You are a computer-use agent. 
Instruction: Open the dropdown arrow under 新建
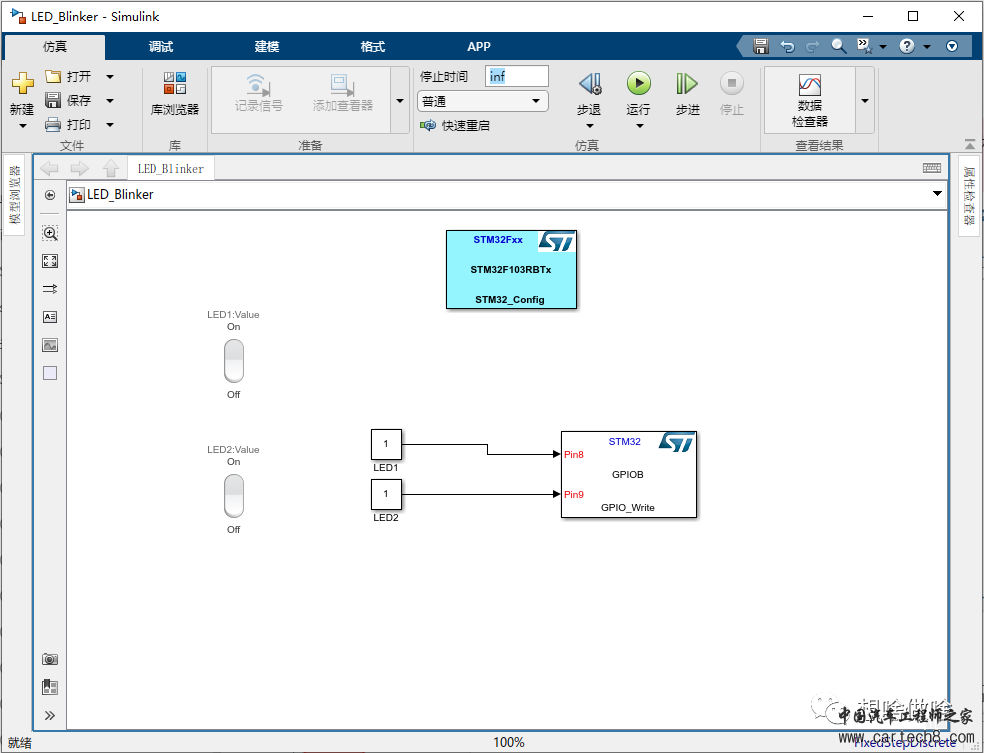23,126
